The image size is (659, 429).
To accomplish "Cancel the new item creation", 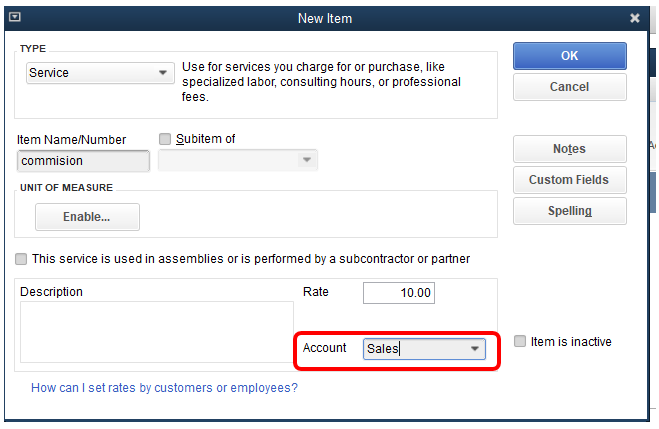I will 569,87.
